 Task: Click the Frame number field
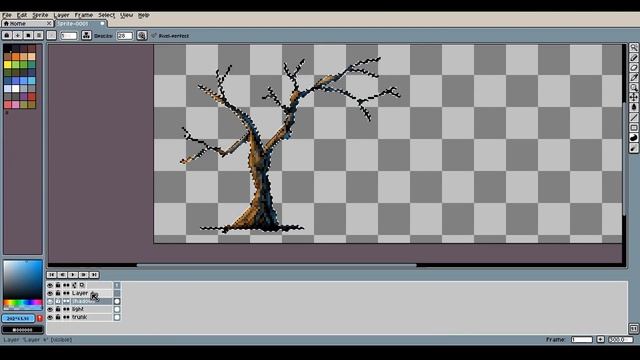[582, 340]
